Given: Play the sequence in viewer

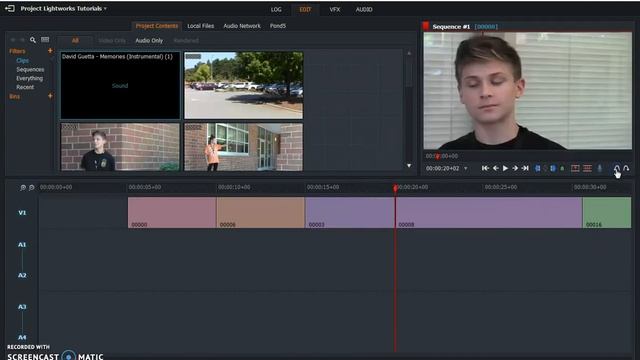Looking at the screenshot, I should tap(505, 168).
